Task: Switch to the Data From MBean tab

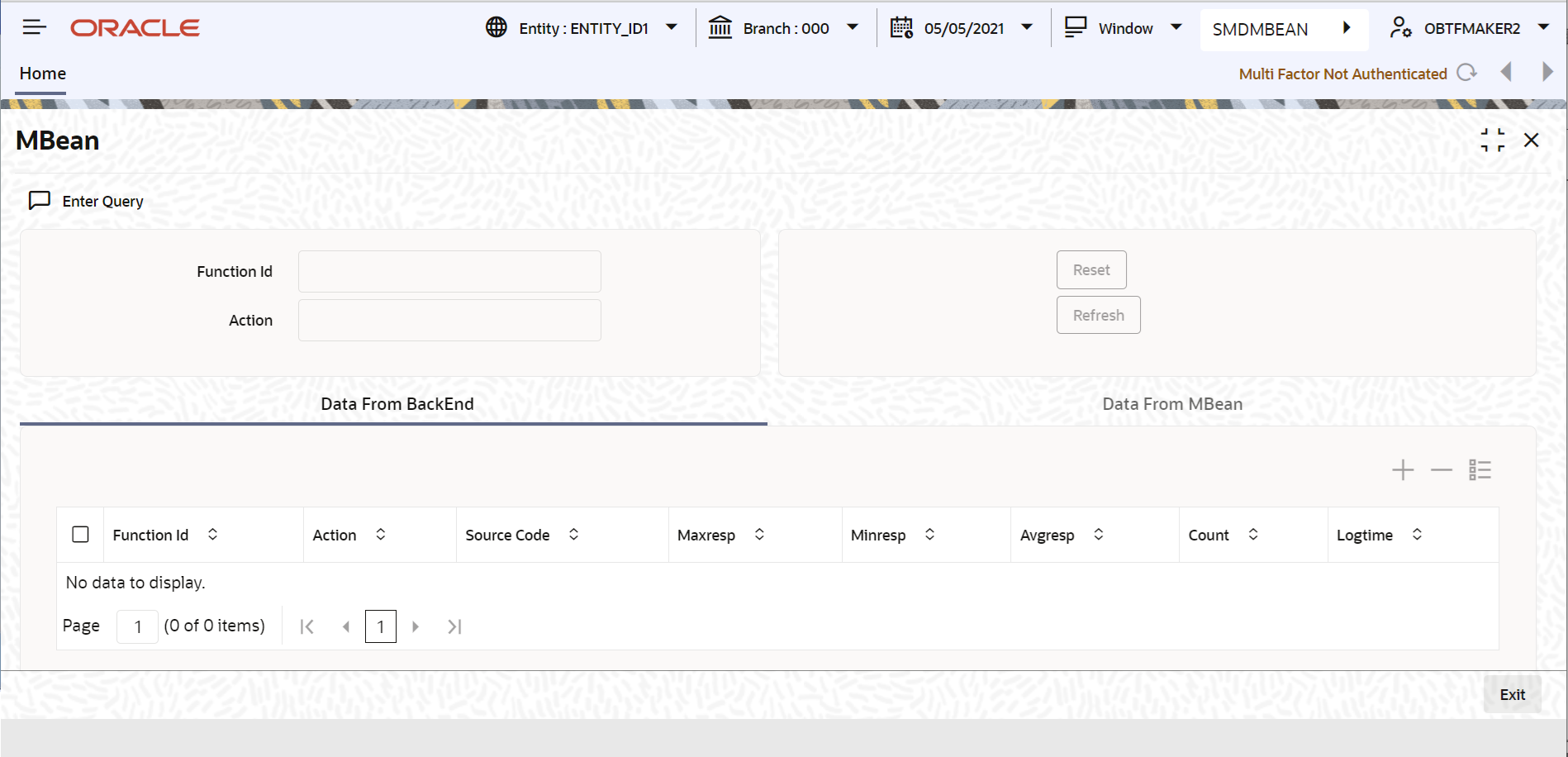Action: [1172, 403]
